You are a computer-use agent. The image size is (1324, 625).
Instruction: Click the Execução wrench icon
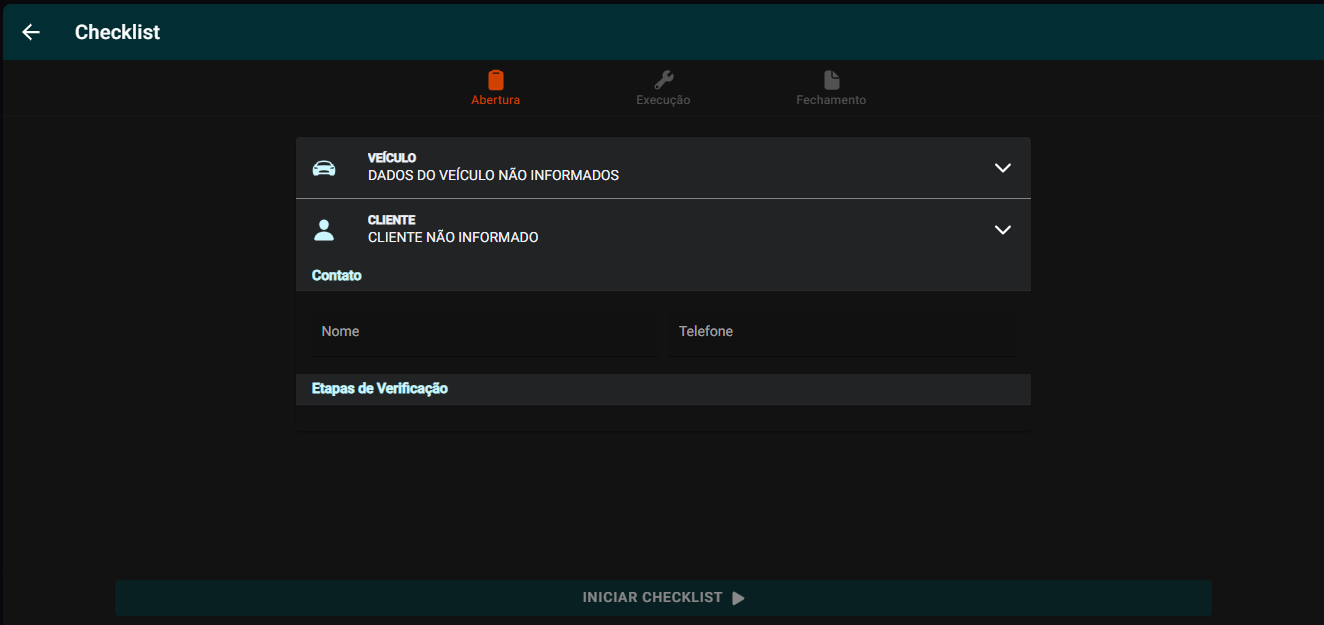663,80
